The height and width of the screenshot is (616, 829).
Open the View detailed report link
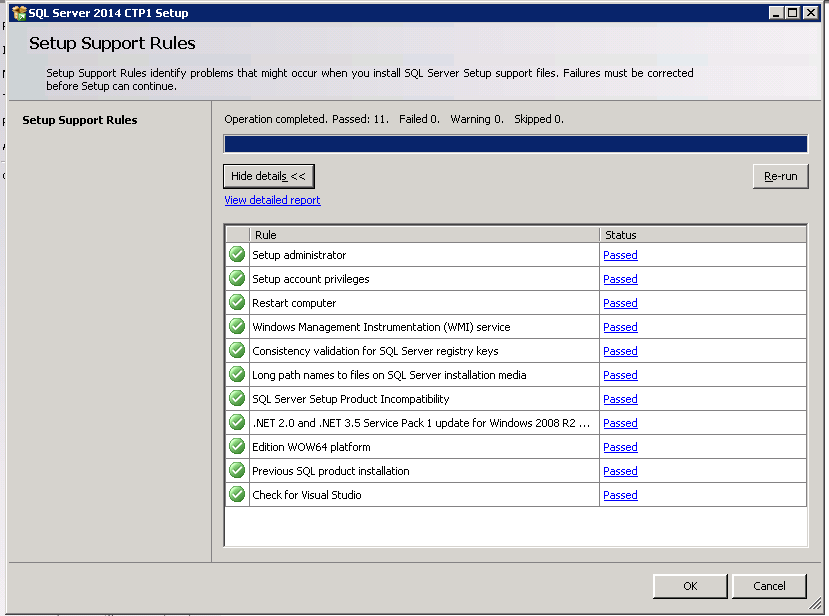coord(272,200)
